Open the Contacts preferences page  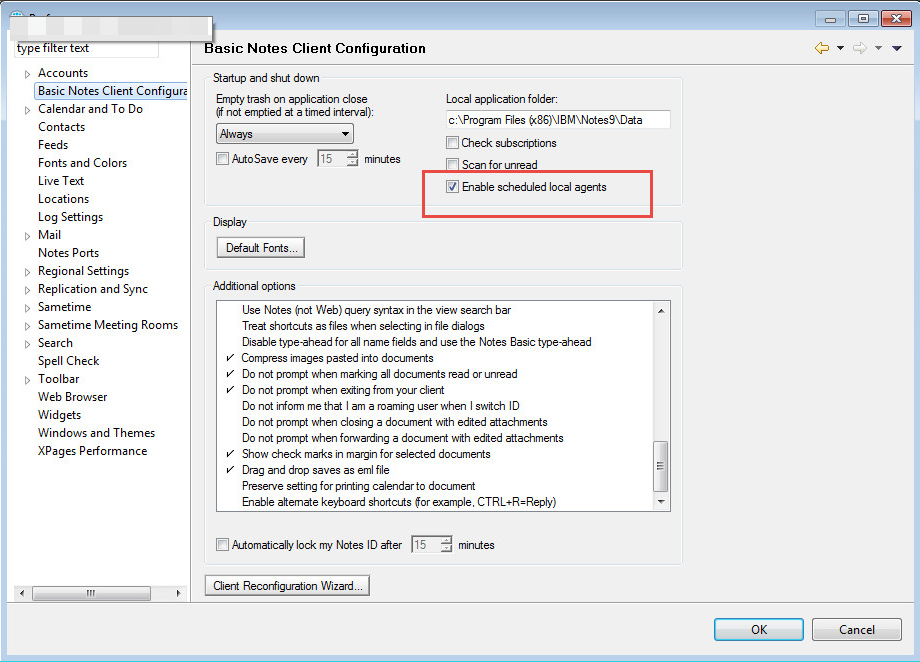(62, 127)
